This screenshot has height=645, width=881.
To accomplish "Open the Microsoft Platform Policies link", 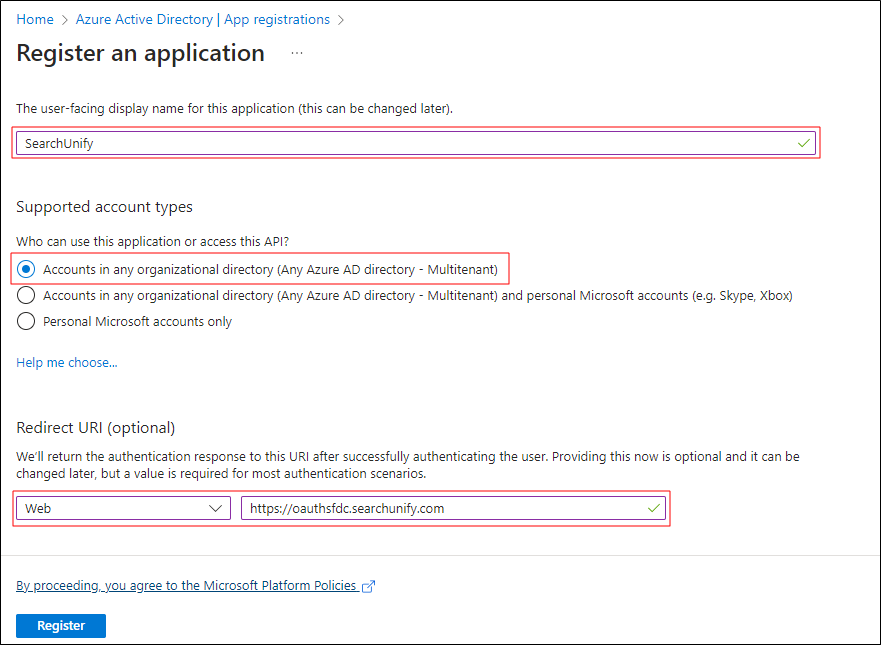I will [x=187, y=585].
